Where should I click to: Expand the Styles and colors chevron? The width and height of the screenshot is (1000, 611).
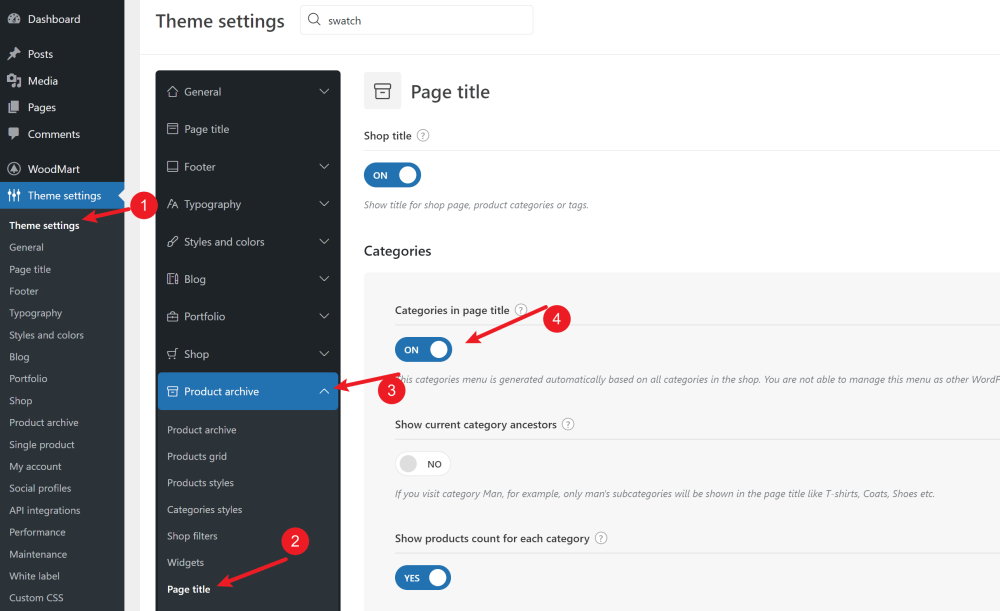coord(324,242)
